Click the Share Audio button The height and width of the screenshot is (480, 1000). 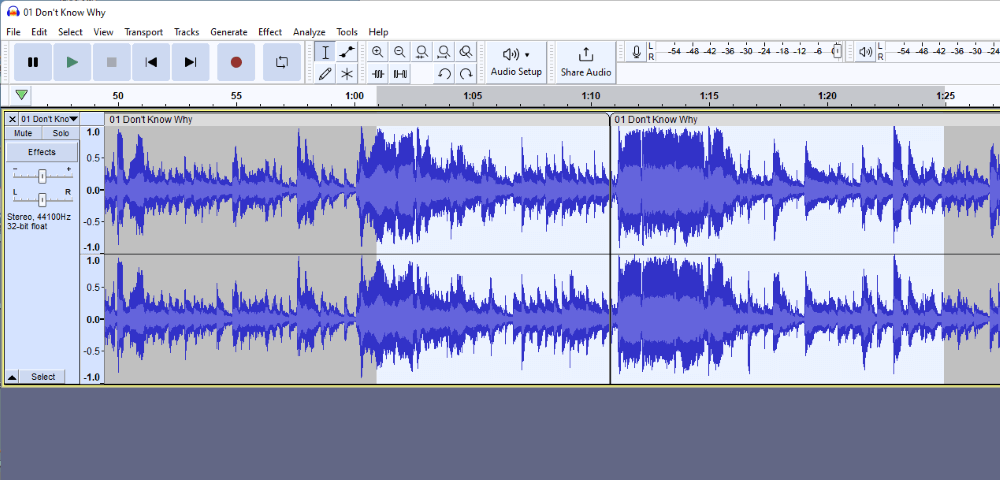pyautogui.click(x=585, y=62)
